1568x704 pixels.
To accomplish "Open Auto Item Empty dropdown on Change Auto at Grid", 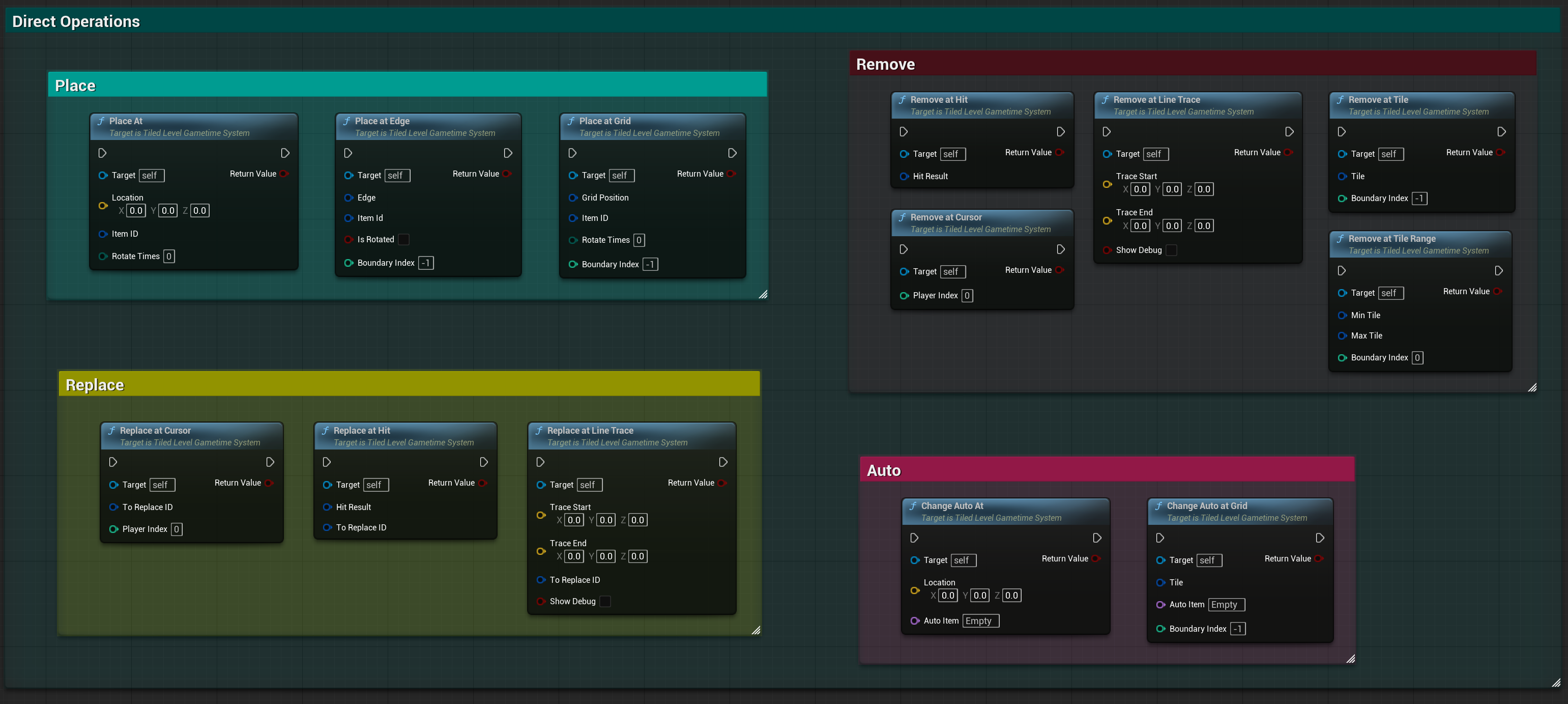I will point(1226,604).
